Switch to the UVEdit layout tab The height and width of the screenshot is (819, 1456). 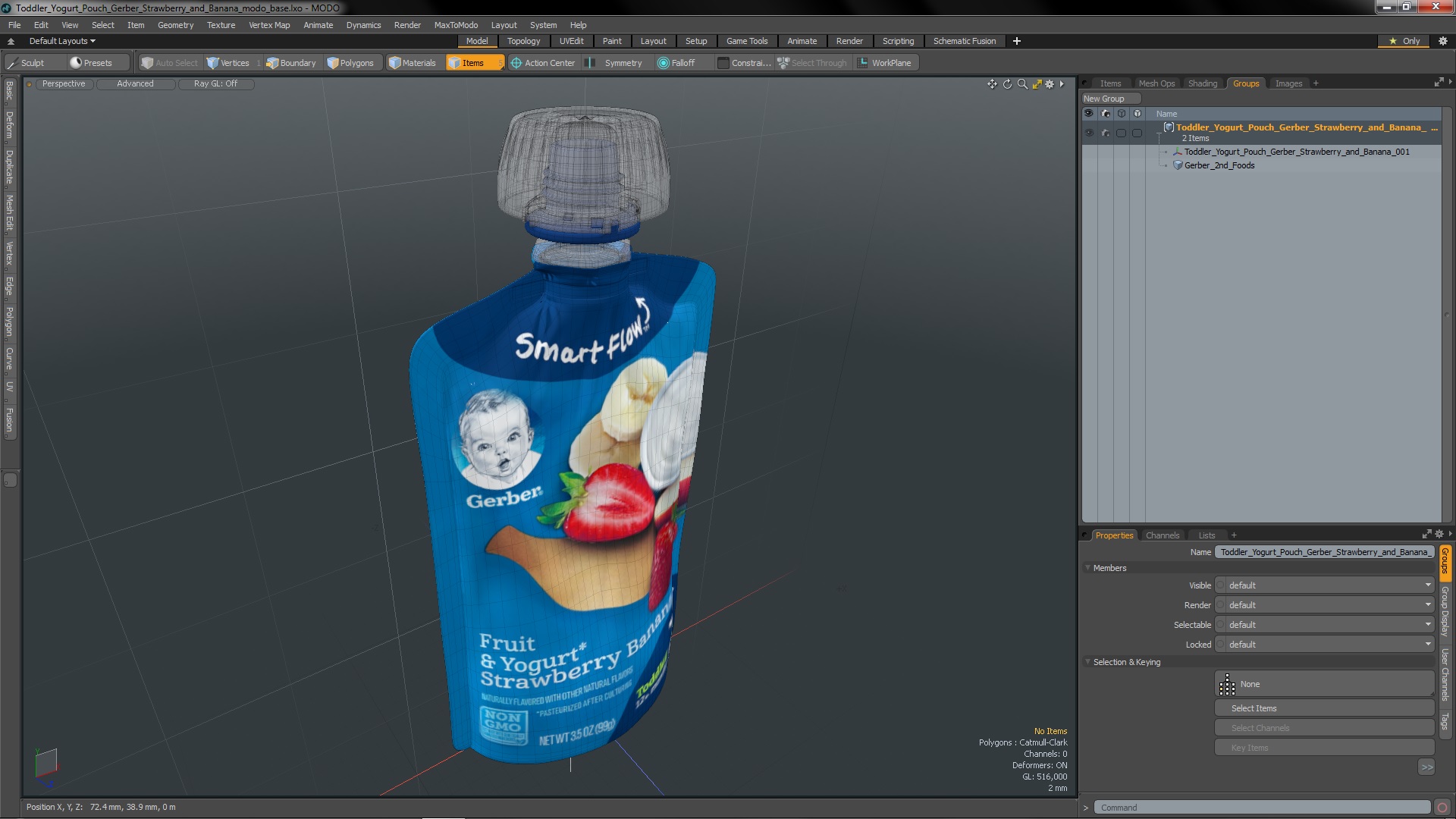click(571, 41)
